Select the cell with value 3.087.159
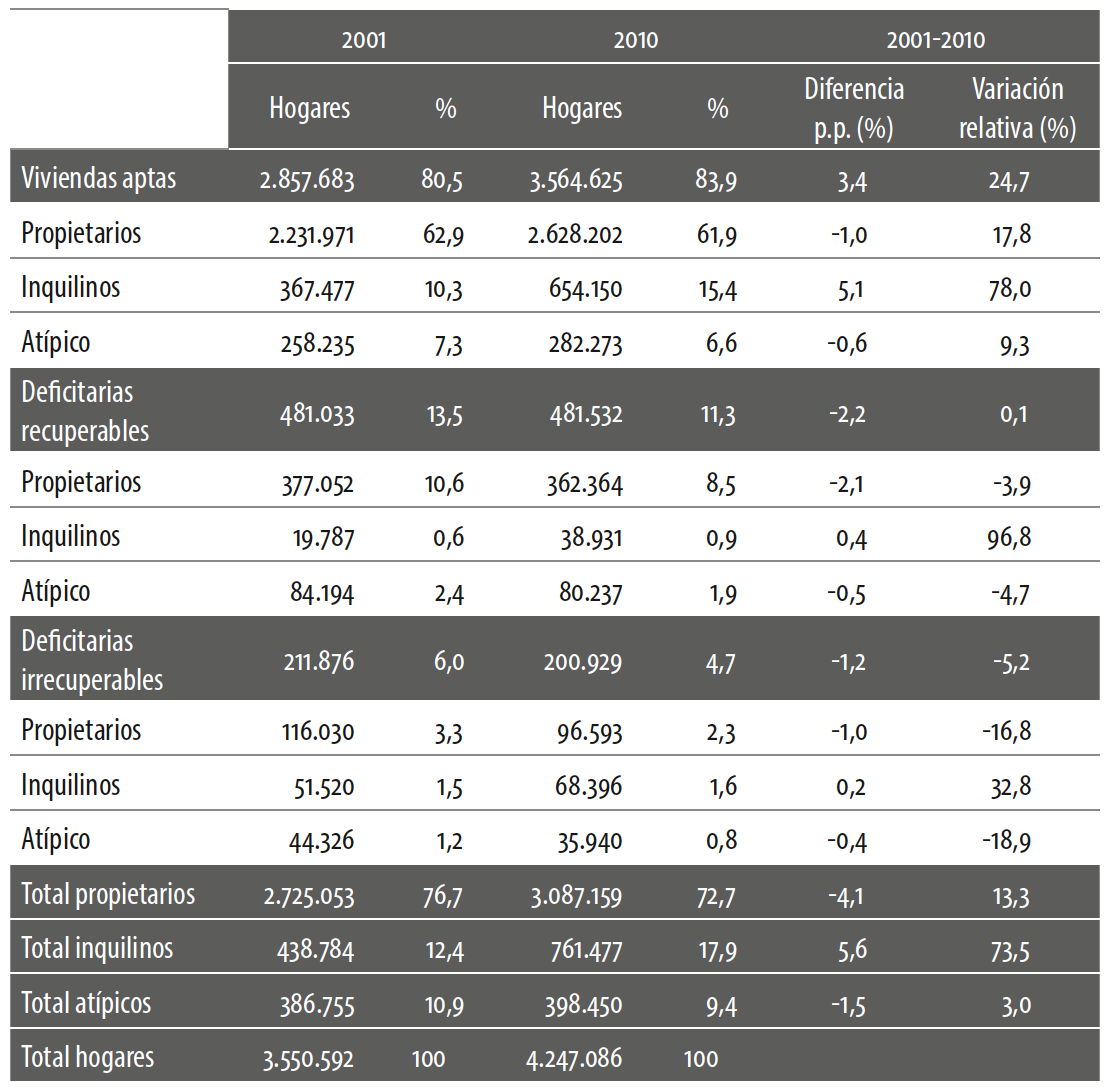This screenshot has height=1088, width=1108. coord(579,895)
